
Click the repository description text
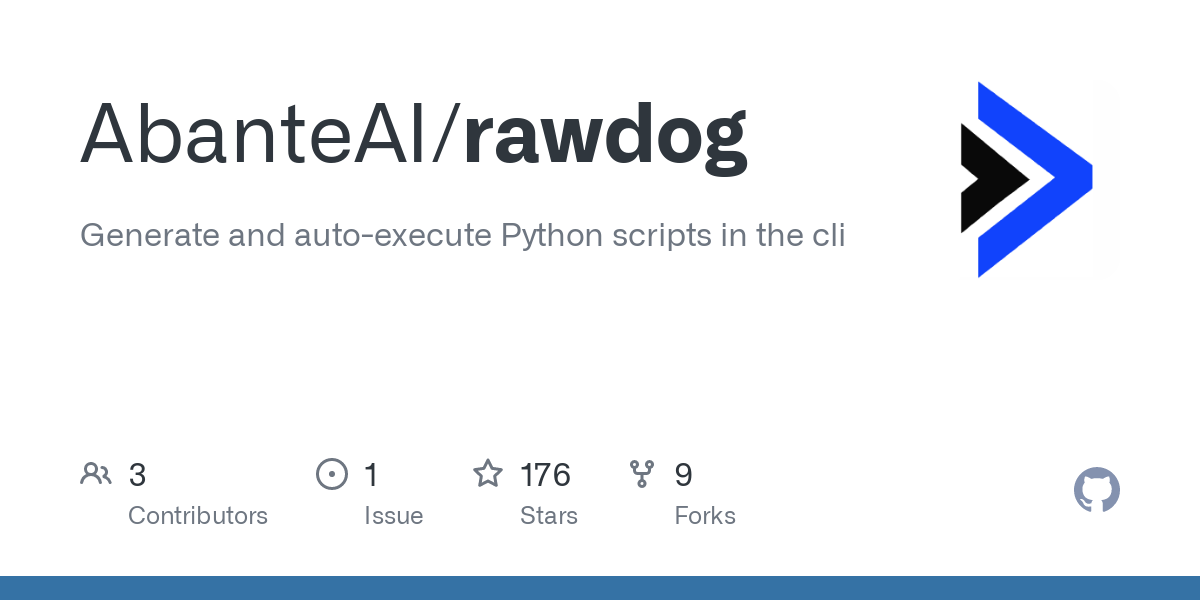[x=463, y=236]
